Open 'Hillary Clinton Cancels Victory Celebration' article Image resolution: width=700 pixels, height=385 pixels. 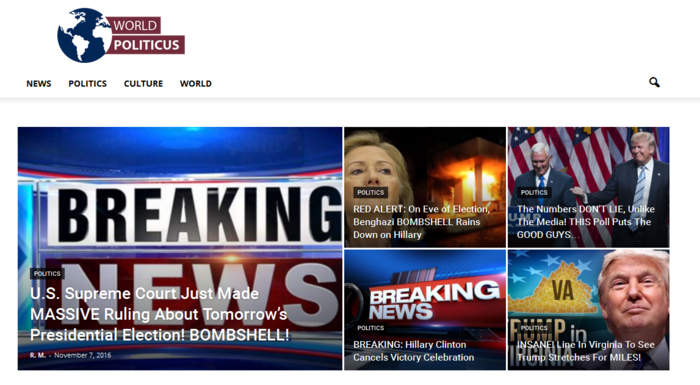(x=414, y=351)
